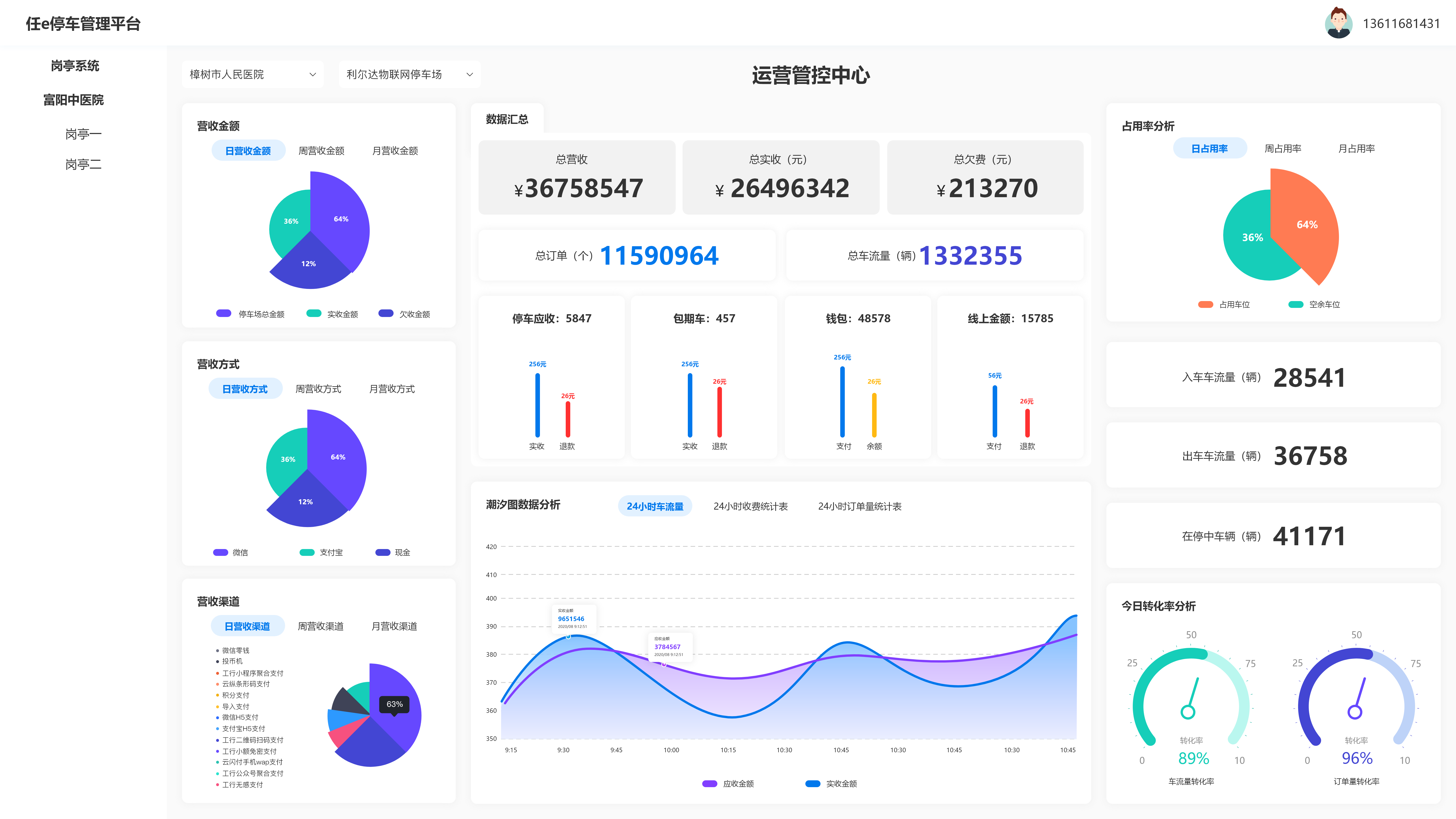Select 24小时车流量 chart tab

tap(655, 506)
